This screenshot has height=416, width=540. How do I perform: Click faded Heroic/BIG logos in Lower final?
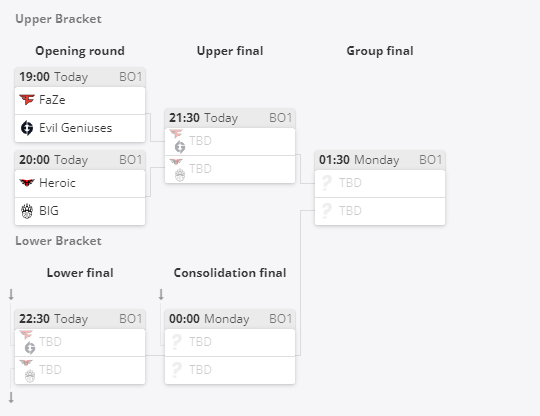click(28, 370)
